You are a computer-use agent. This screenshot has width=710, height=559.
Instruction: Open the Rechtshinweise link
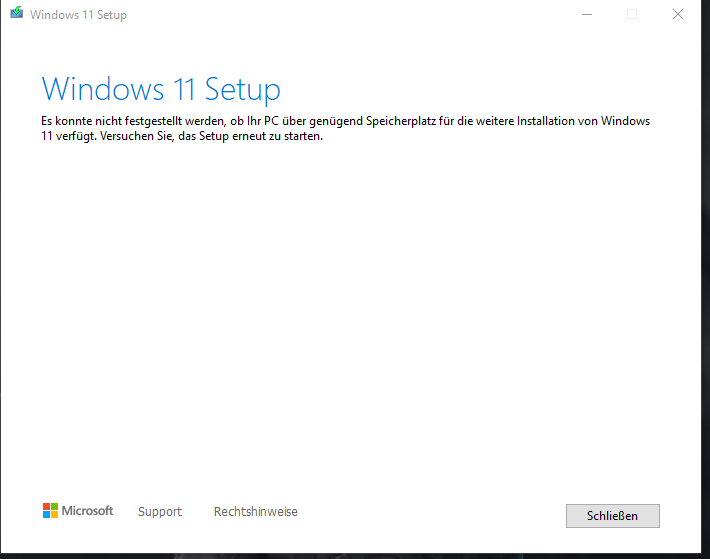point(256,511)
